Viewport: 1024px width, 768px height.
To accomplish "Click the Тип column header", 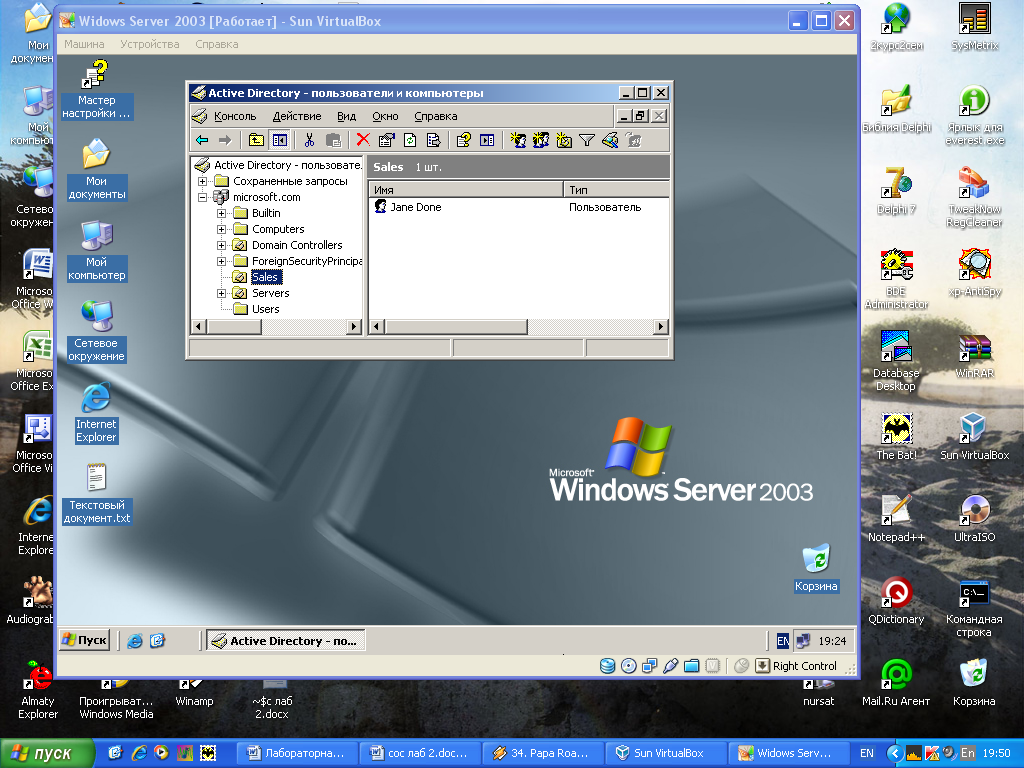I will [x=616, y=190].
